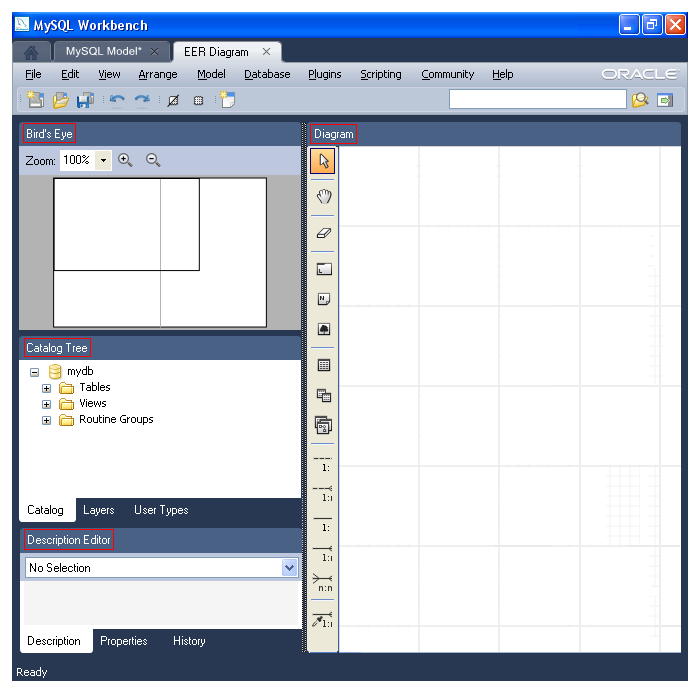Select the routine group tool
This screenshot has width=696, height=692.
coord(324,425)
